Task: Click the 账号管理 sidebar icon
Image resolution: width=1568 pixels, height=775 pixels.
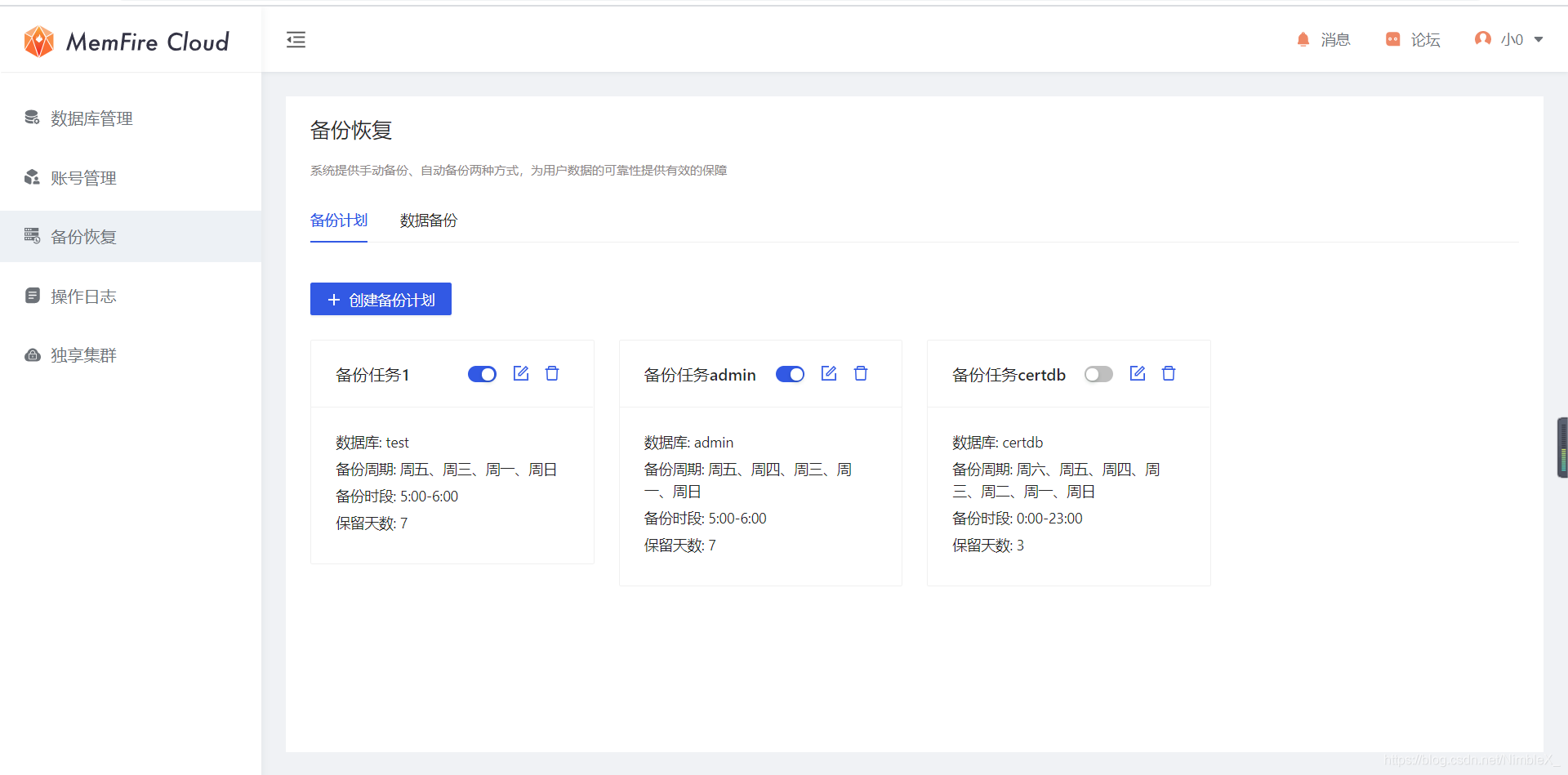Action: (32, 177)
